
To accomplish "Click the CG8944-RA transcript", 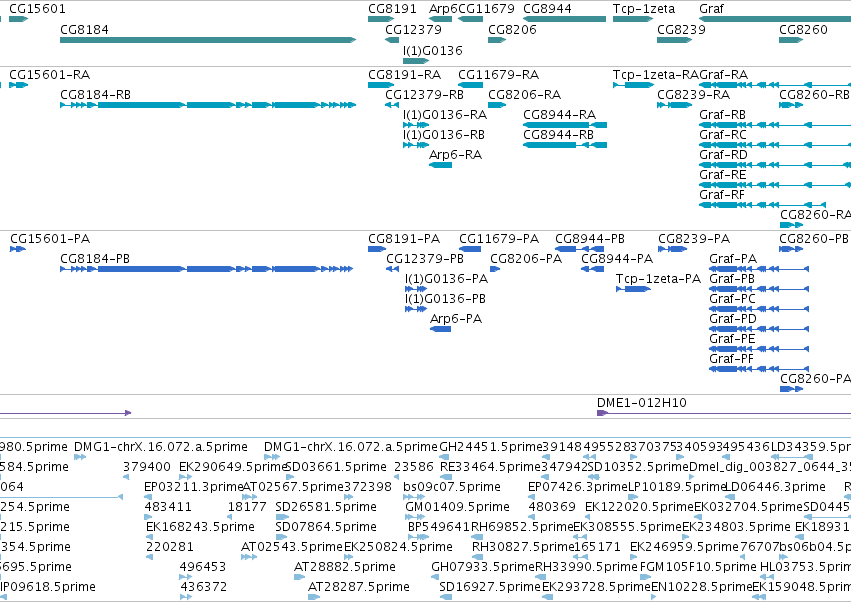I will point(565,125).
